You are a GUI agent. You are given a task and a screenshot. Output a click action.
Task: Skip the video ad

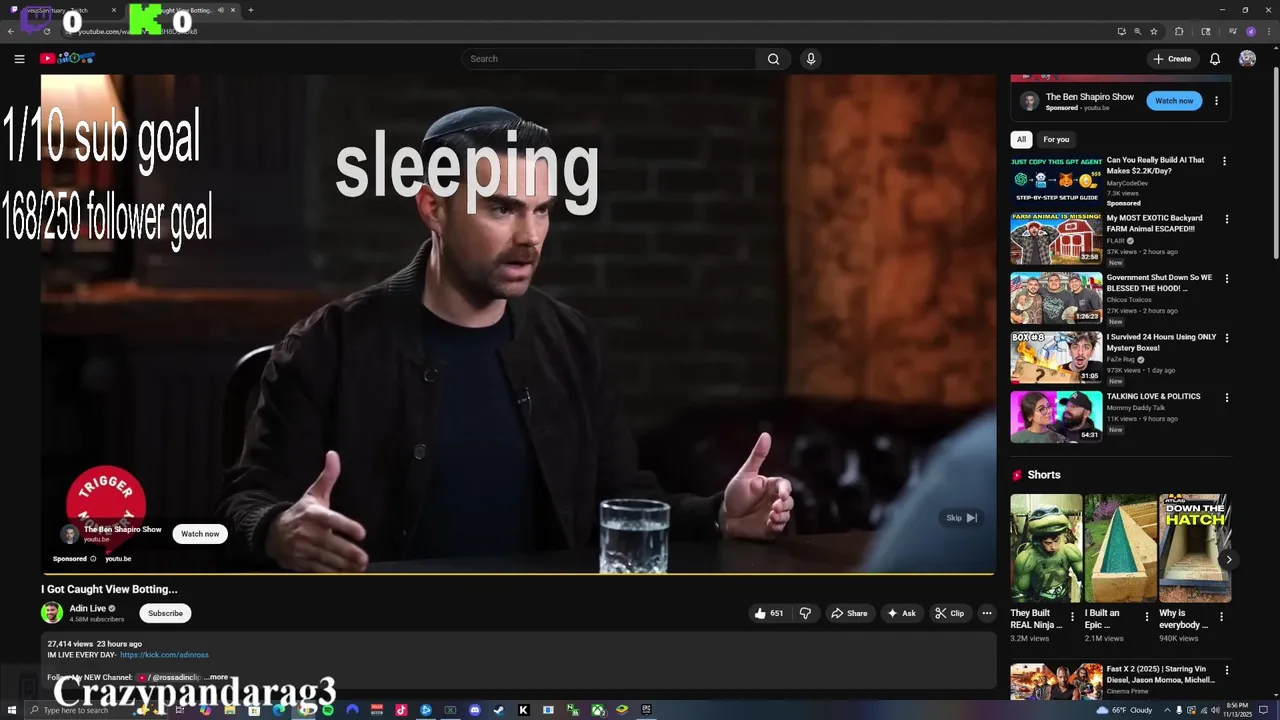(x=961, y=518)
